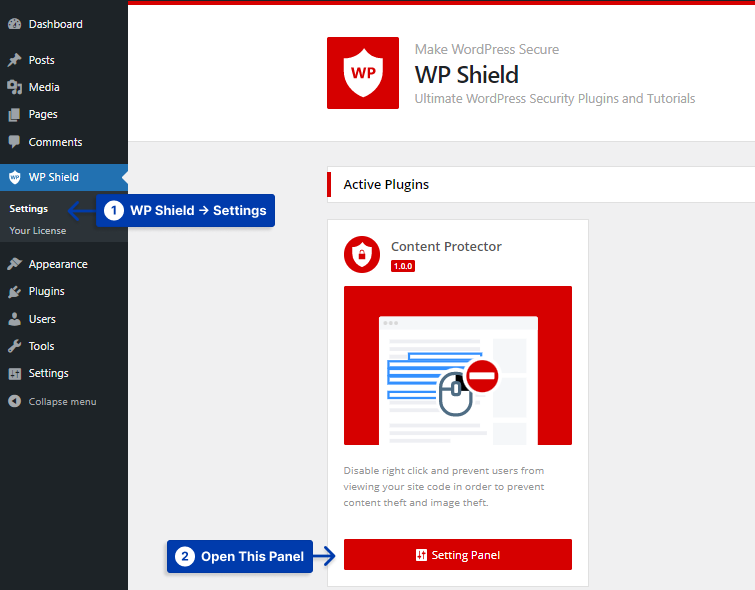This screenshot has width=755, height=590.
Task: Click the Content Protector preview image
Action: pyautogui.click(x=457, y=365)
